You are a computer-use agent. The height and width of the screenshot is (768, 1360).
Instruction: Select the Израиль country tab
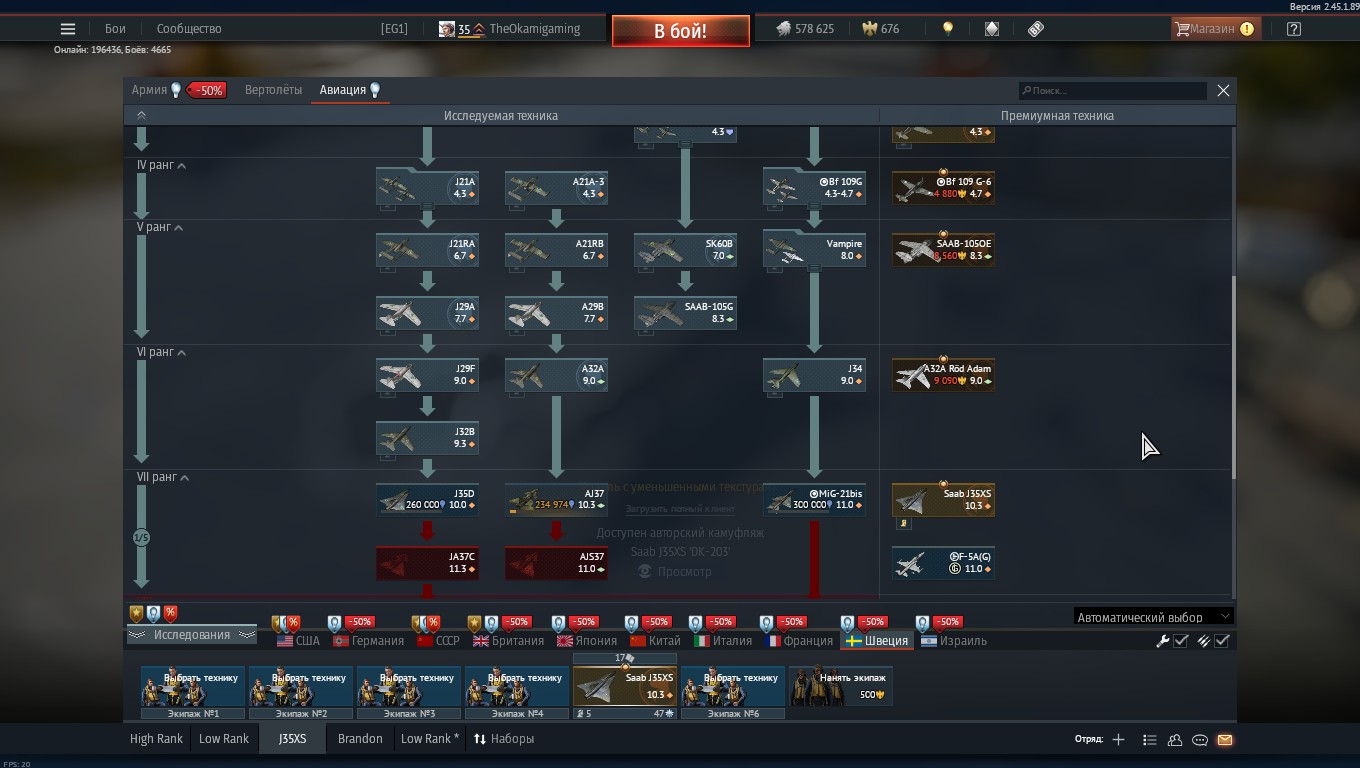(954, 641)
